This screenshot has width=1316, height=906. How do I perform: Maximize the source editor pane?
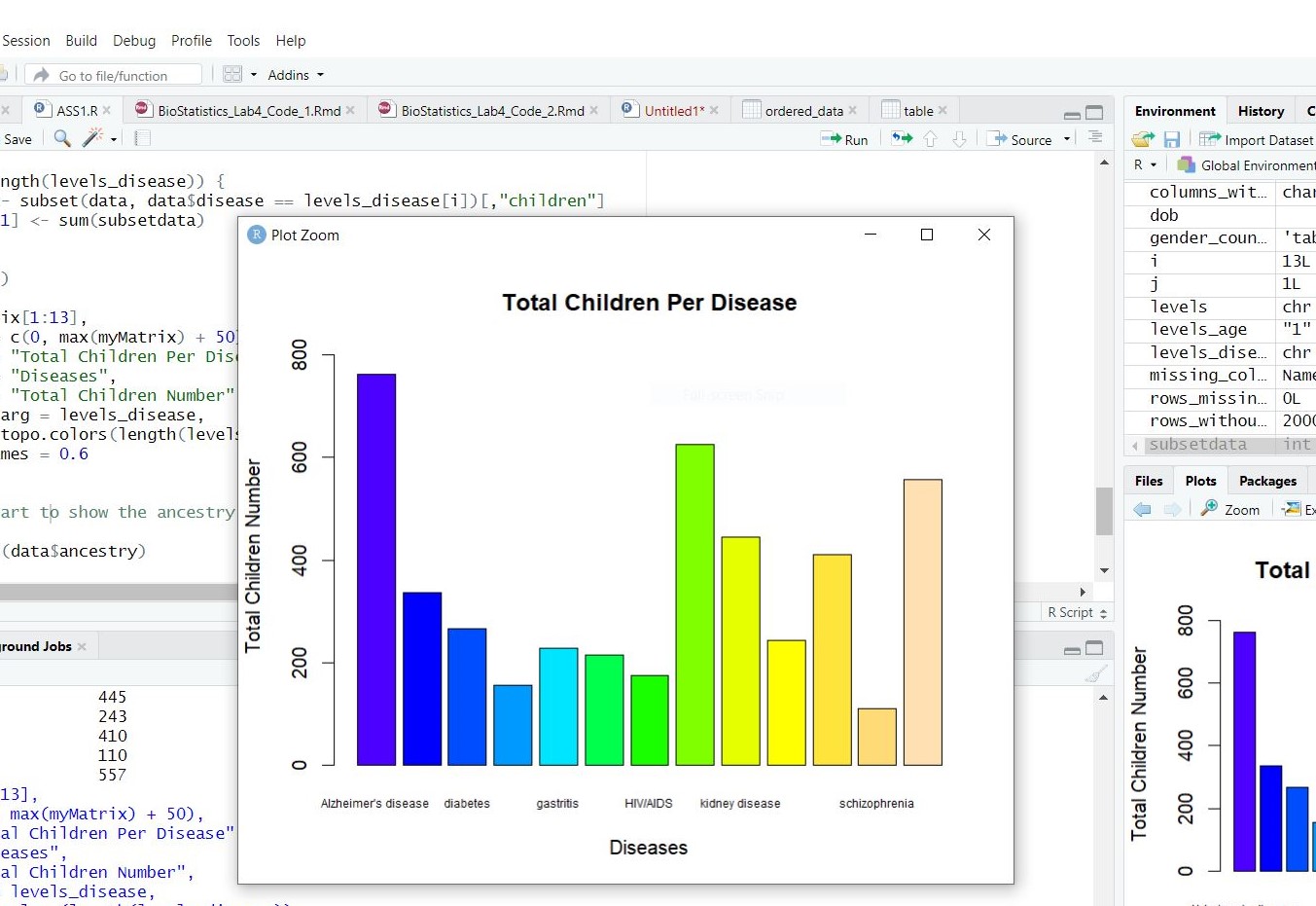click(x=1094, y=112)
